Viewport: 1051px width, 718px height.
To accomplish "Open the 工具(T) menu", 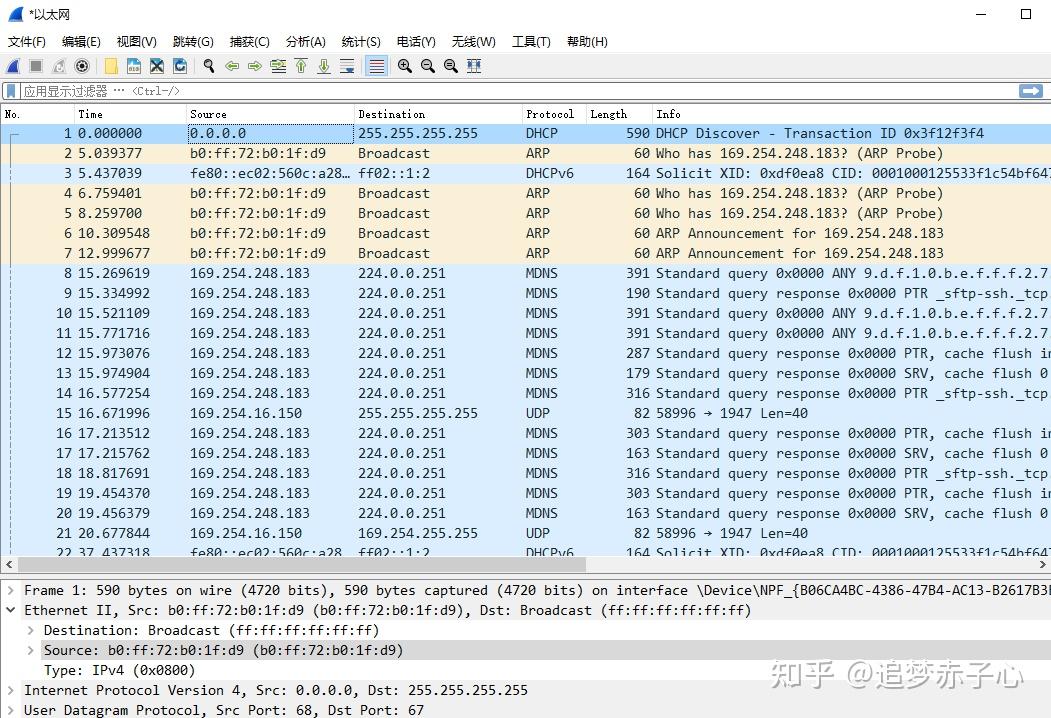I will 532,42.
